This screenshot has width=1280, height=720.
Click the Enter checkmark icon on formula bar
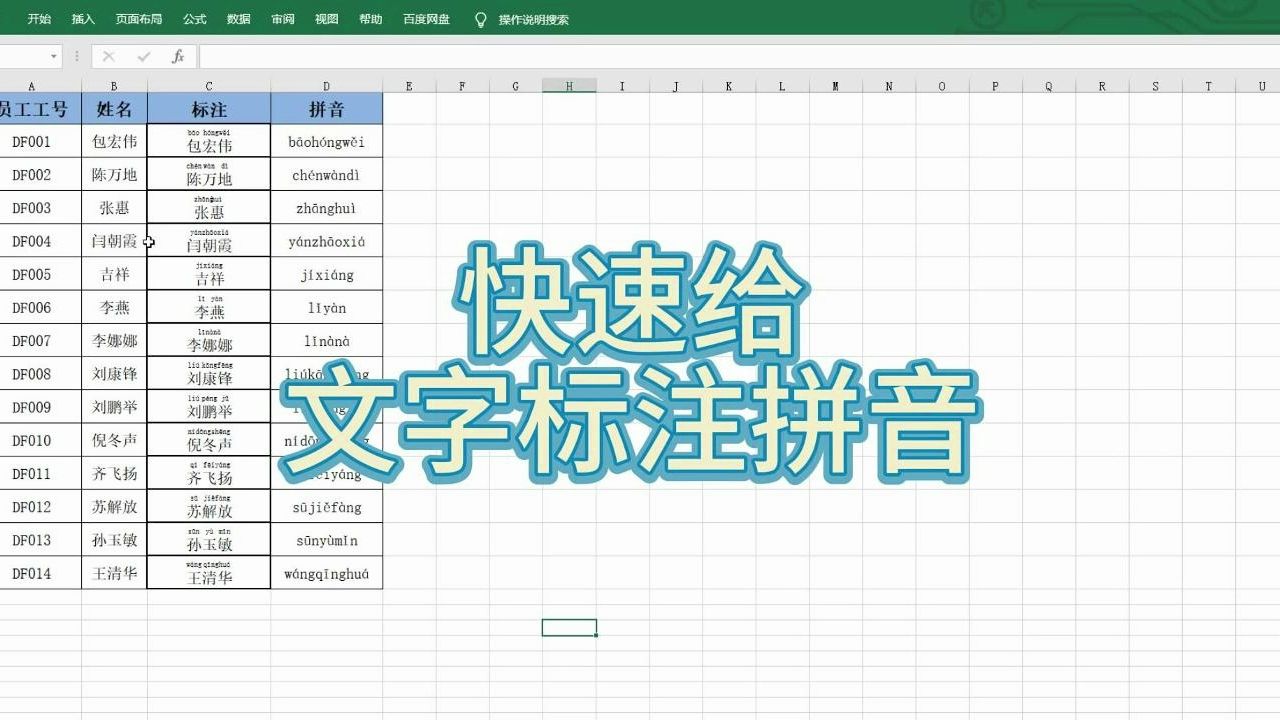(x=146, y=57)
